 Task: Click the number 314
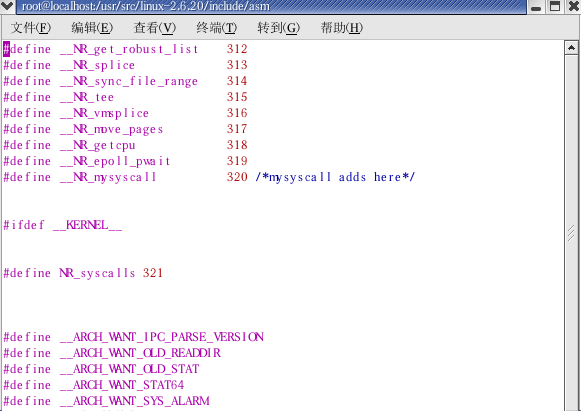coord(237,81)
